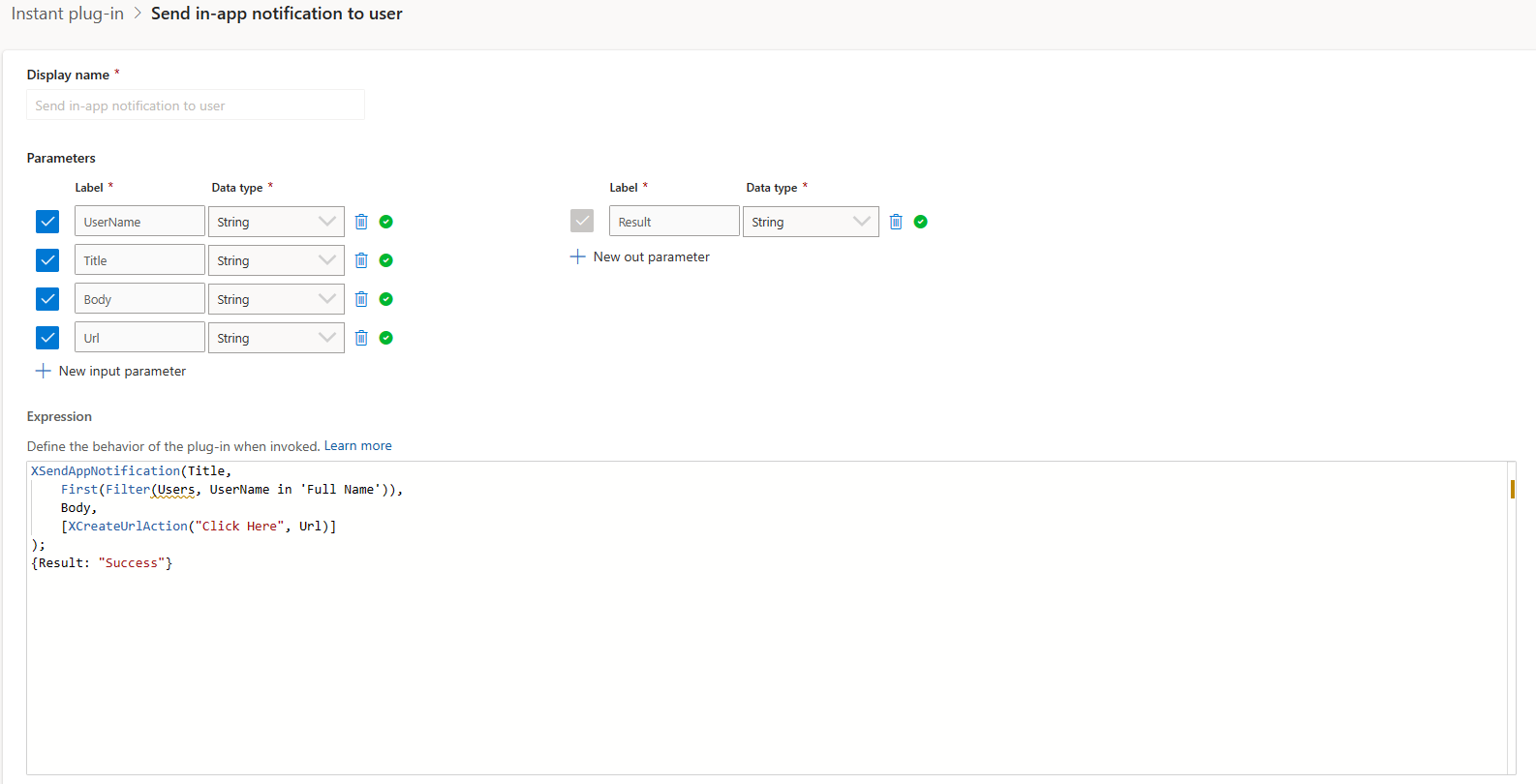This screenshot has height=784, width=1536.
Task: Click the Display name text field
Action: pos(196,106)
